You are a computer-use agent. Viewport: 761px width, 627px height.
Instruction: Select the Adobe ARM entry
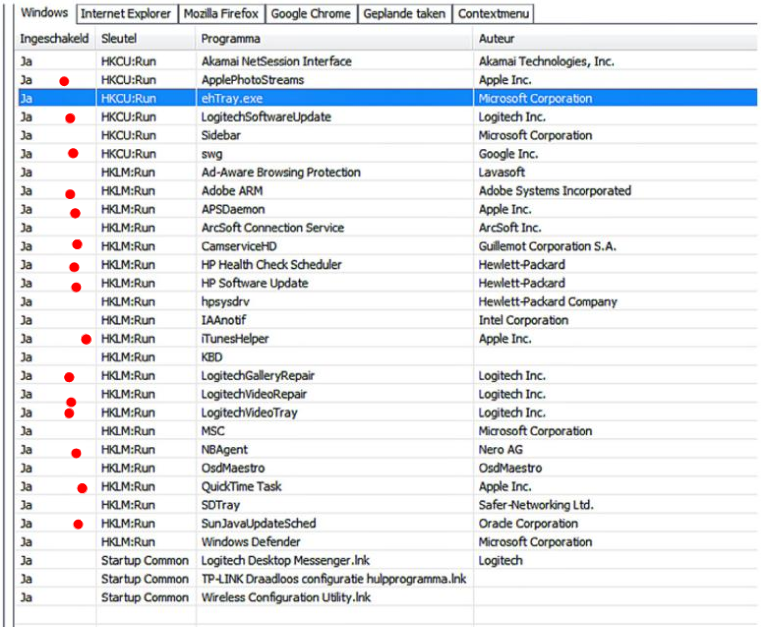pyautogui.click(x=388, y=191)
